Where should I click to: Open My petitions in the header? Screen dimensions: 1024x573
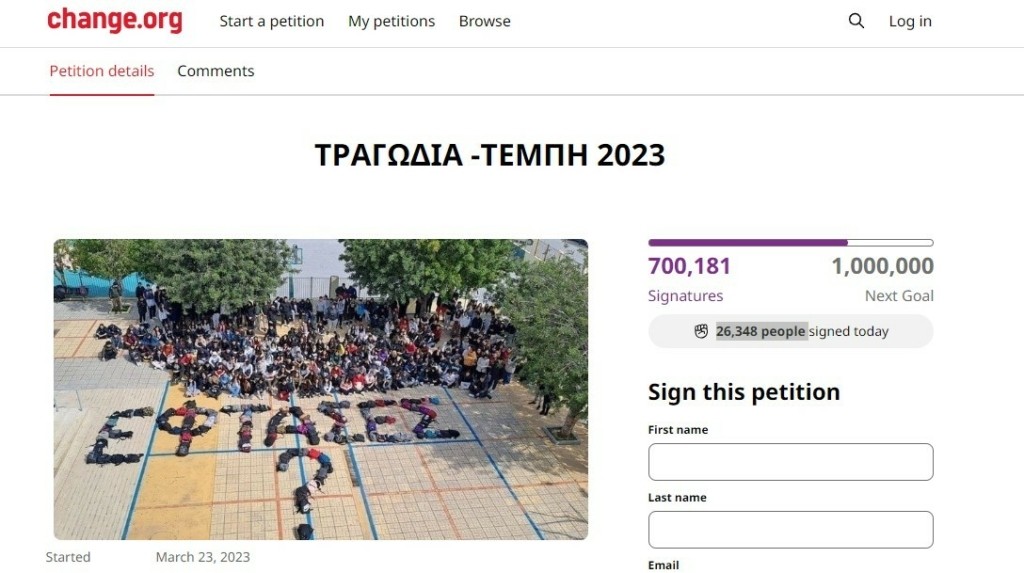391,21
